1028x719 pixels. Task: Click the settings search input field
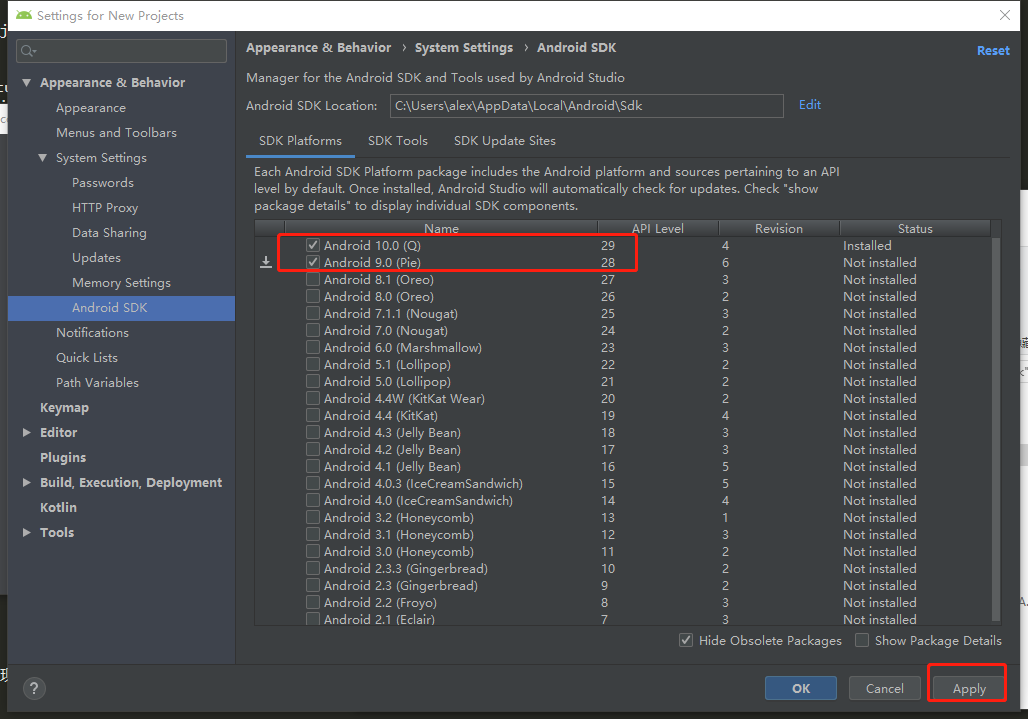[x=121, y=51]
